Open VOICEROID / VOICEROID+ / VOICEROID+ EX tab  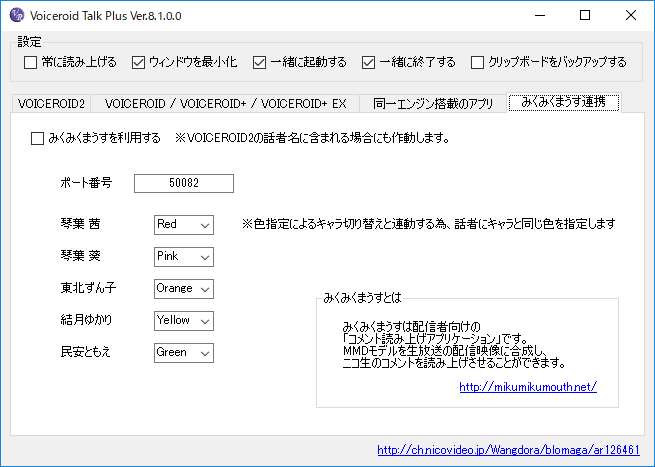(x=225, y=104)
